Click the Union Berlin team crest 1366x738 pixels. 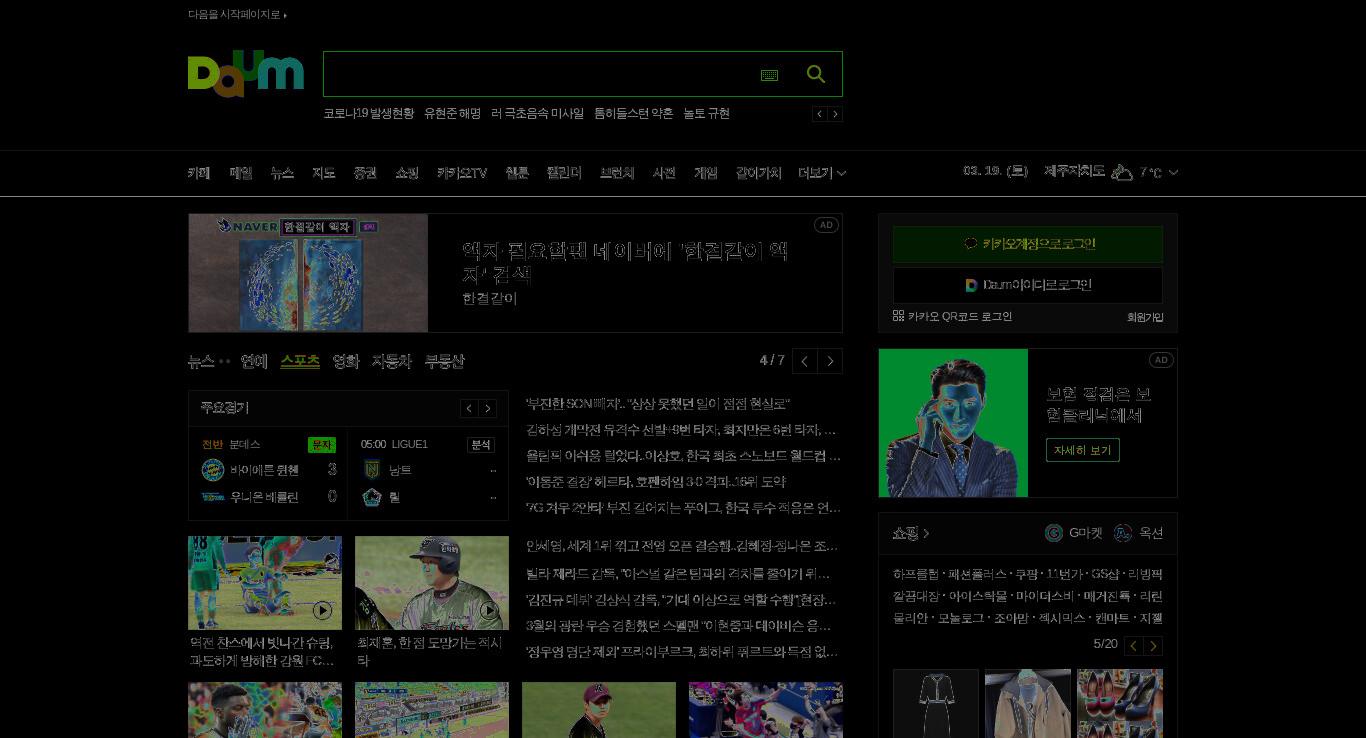point(213,497)
